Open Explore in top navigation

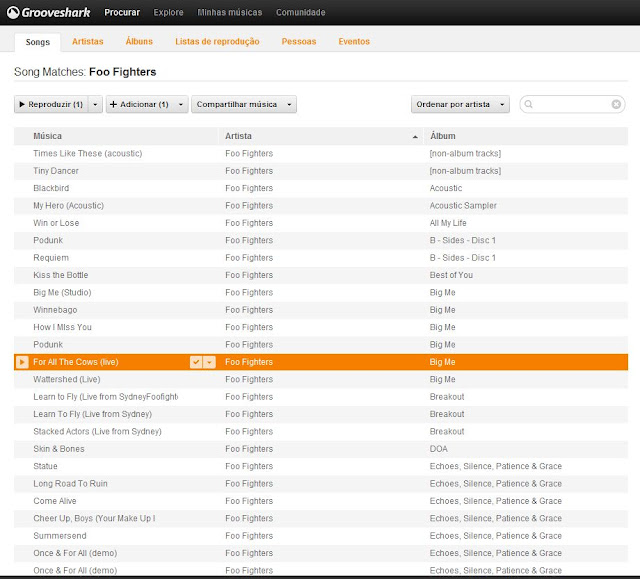pyautogui.click(x=168, y=12)
